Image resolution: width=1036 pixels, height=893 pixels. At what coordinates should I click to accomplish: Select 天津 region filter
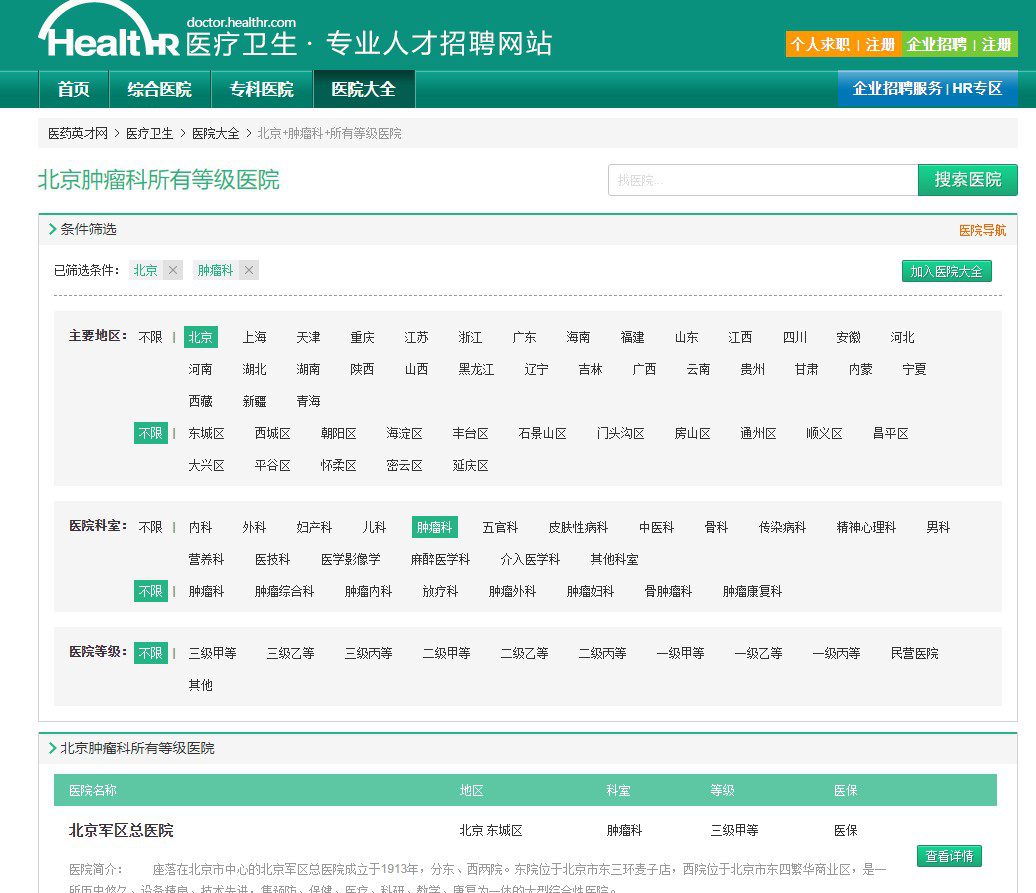[x=309, y=338]
